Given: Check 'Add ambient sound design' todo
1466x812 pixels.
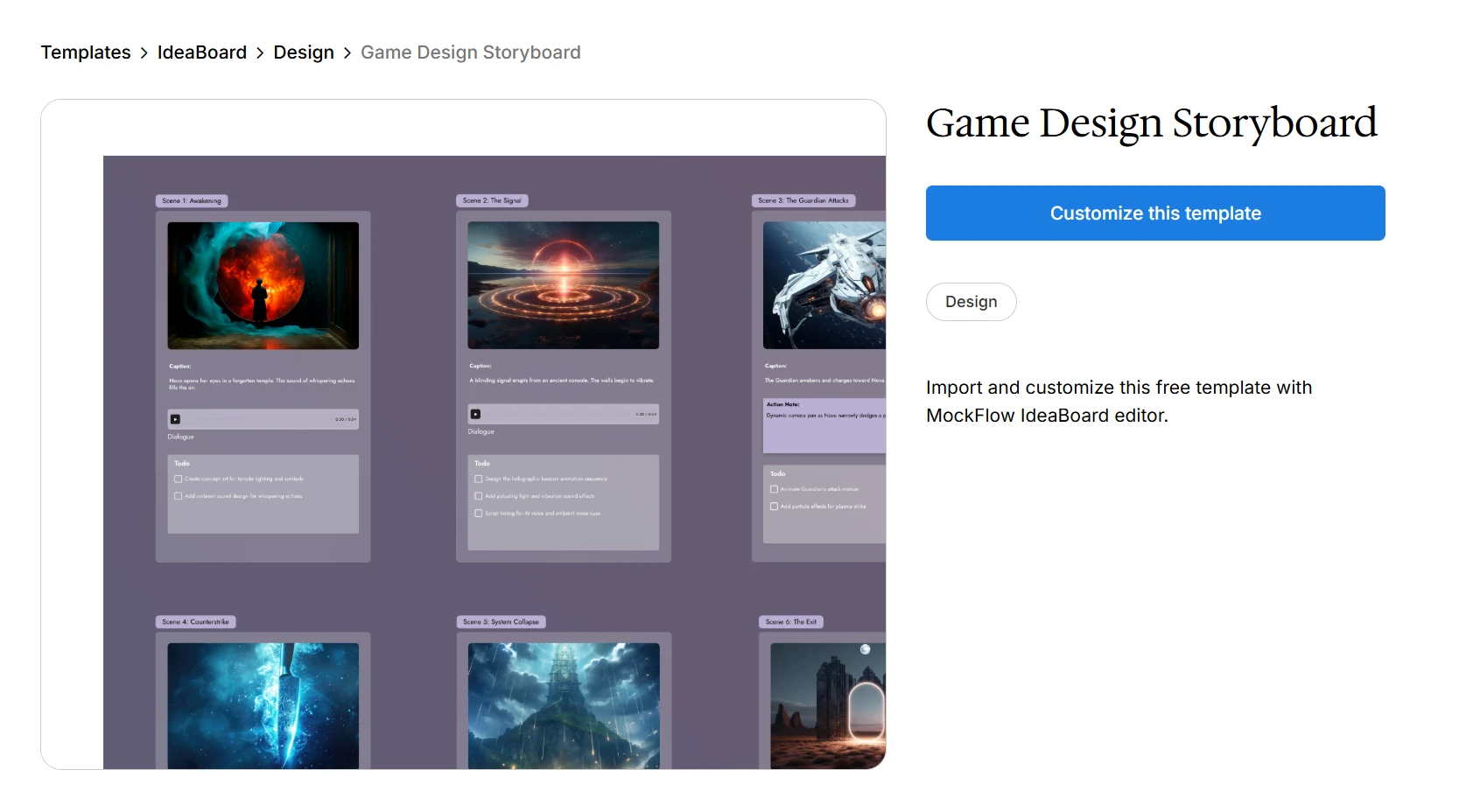Looking at the screenshot, I should point(179,496).
